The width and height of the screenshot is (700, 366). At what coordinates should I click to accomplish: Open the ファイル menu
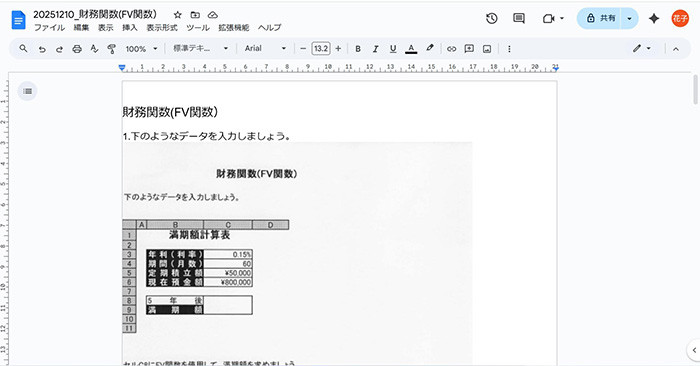click(50, 28)
